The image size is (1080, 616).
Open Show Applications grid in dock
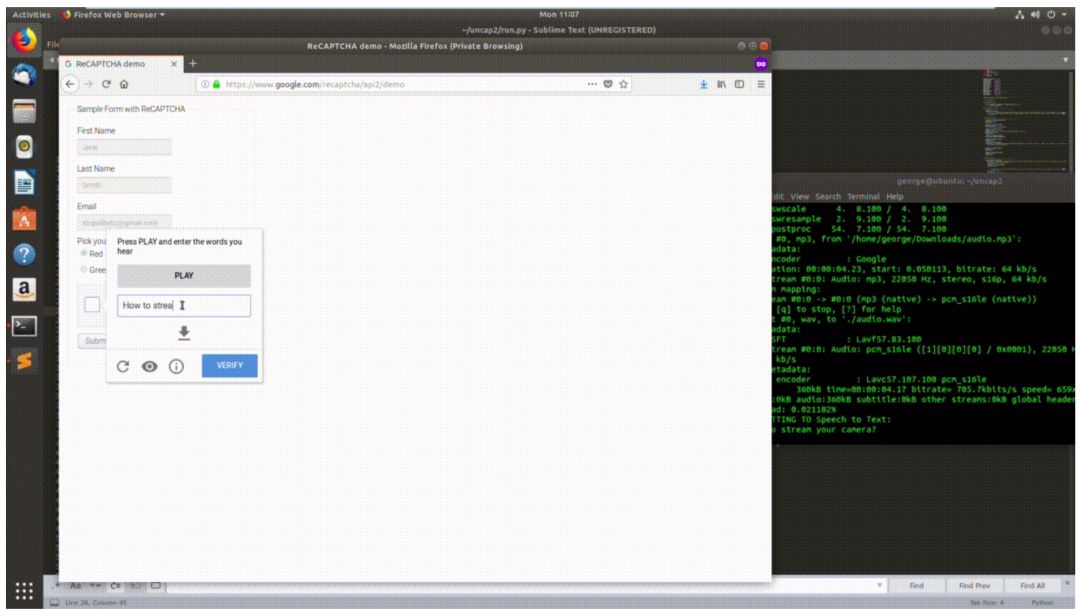click(24, 591)
